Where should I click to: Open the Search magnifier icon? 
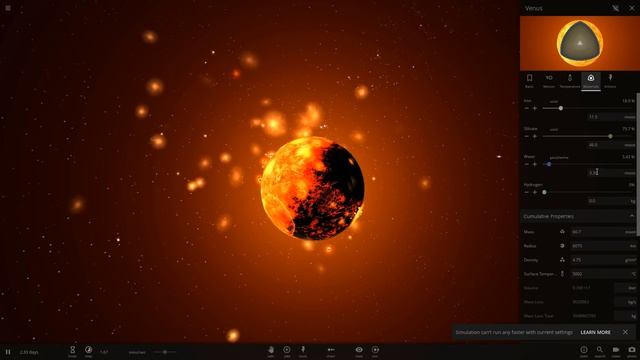600,351
